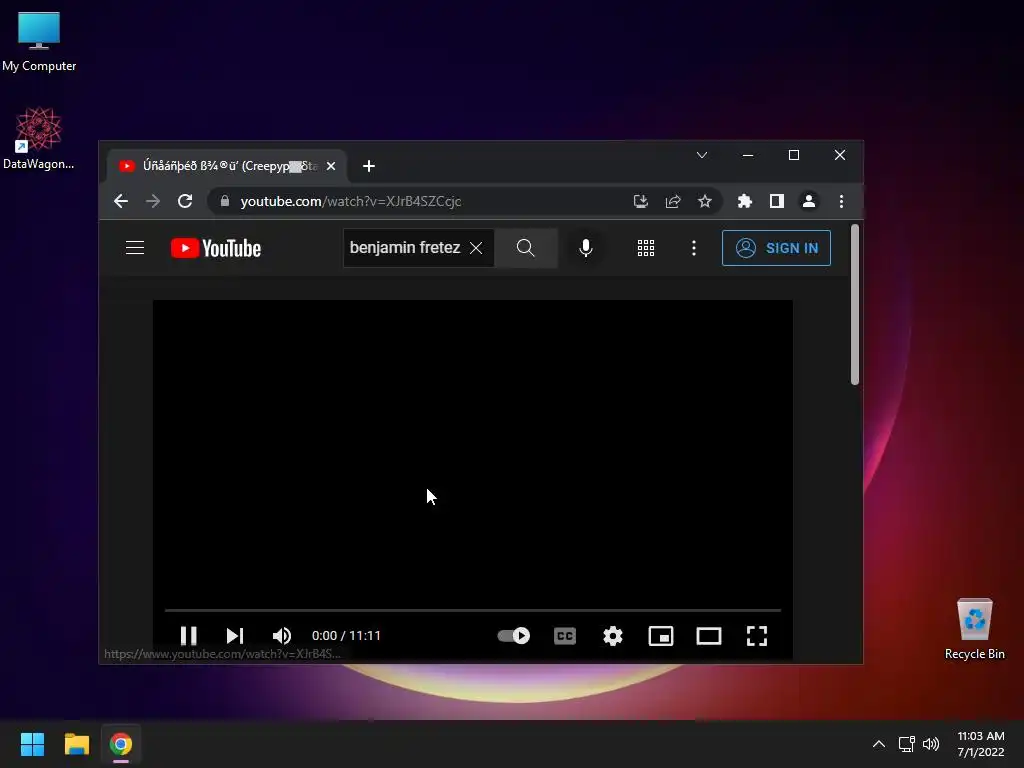This screenshot has height=768, width=1024.
Task: Switch to theater mode
Action: tap(709, 635)
